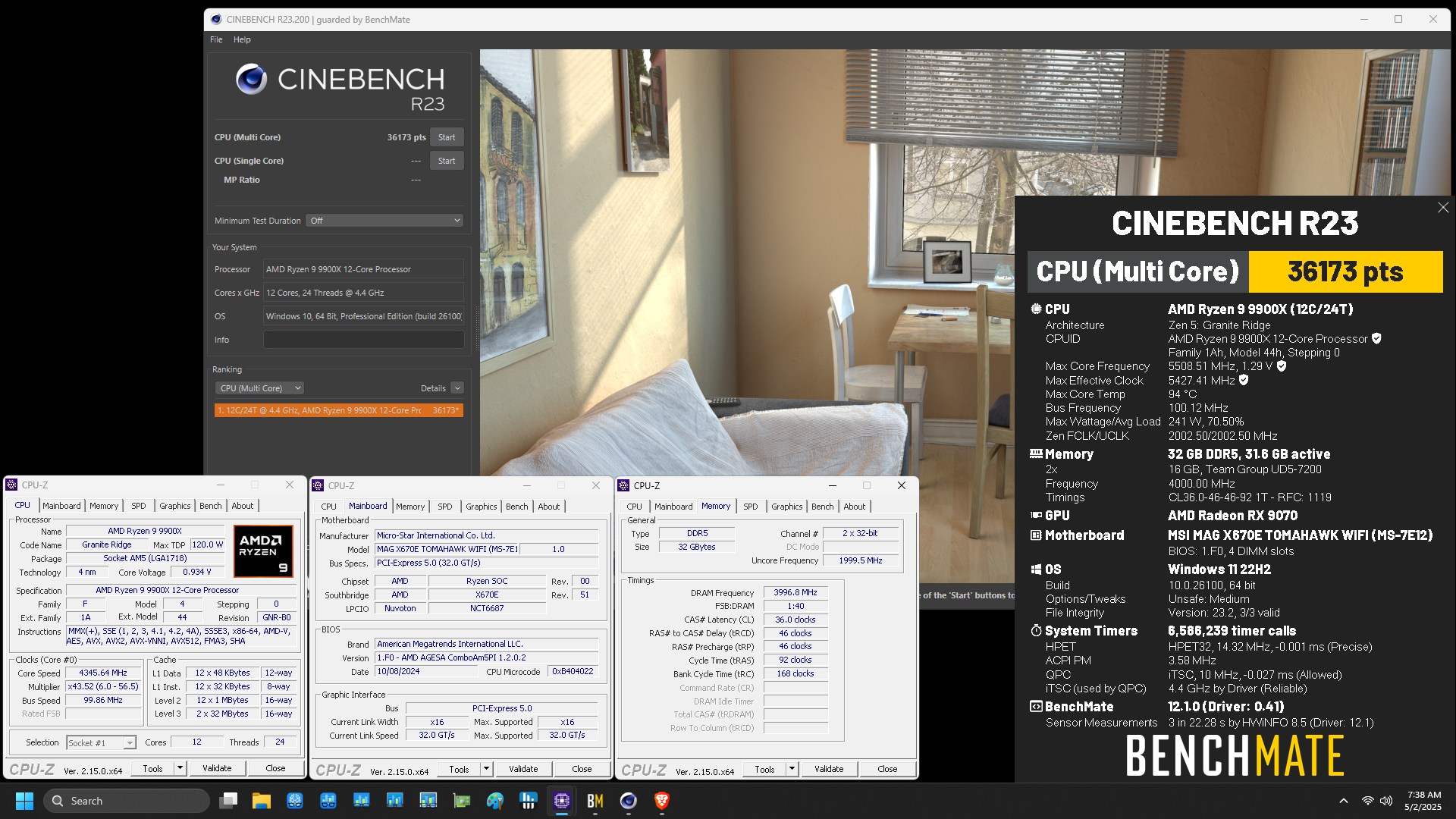Click the Motherboard icon in the BenchMate panel

click(1036, 535)
